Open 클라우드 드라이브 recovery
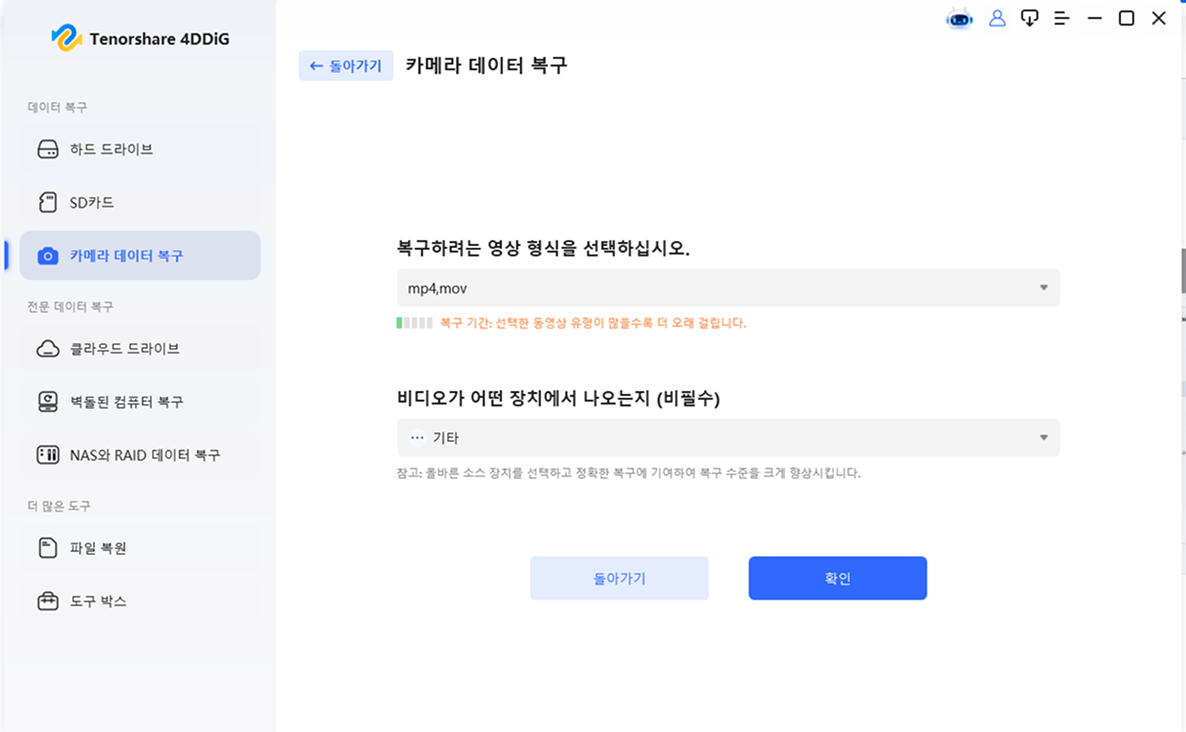The height and width of the screenshot is (732, 1186). tap(140, 349)
